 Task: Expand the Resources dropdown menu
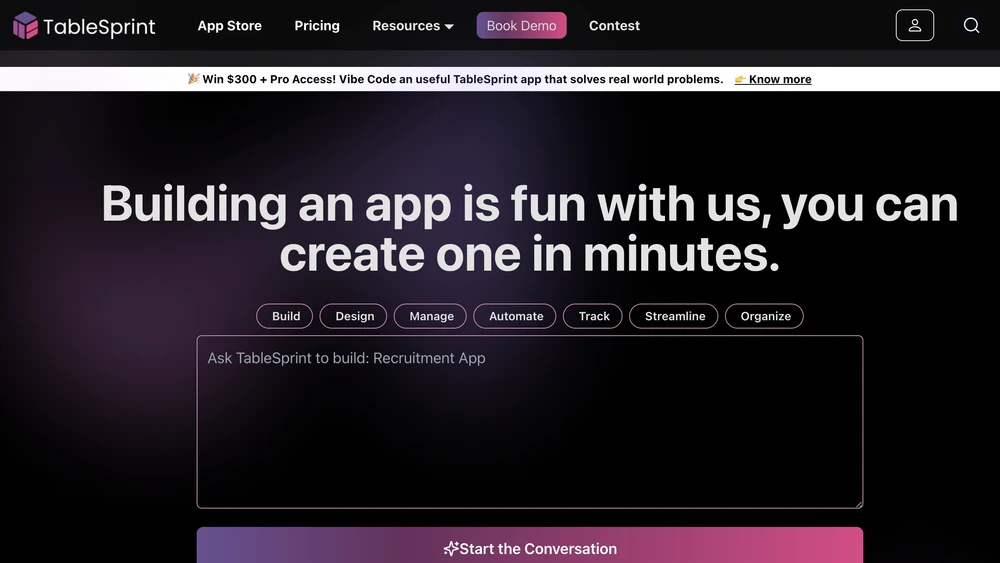coord(413,26)
